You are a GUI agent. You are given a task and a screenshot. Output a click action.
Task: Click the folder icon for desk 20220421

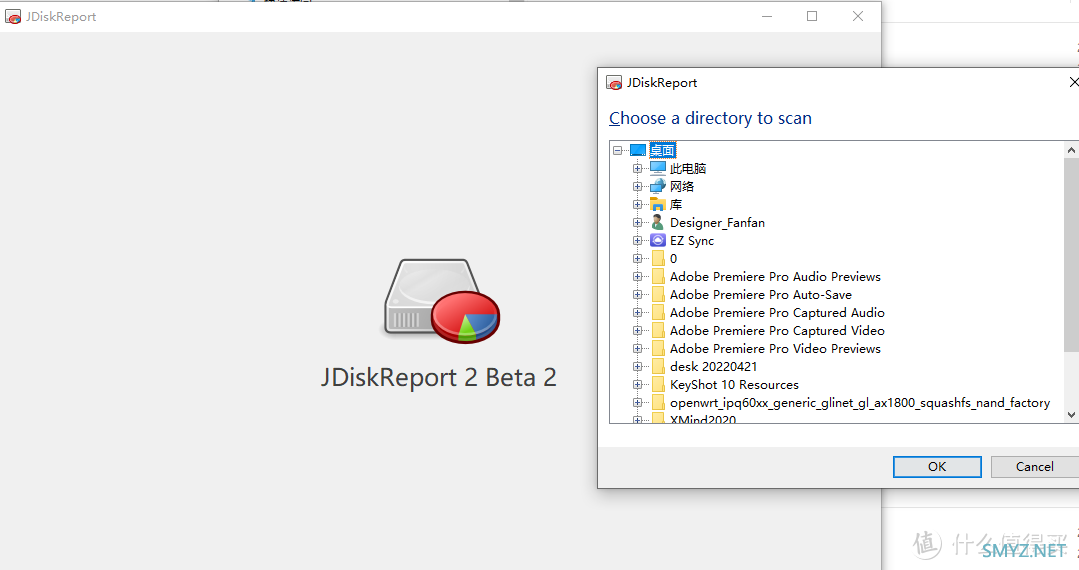658,366
